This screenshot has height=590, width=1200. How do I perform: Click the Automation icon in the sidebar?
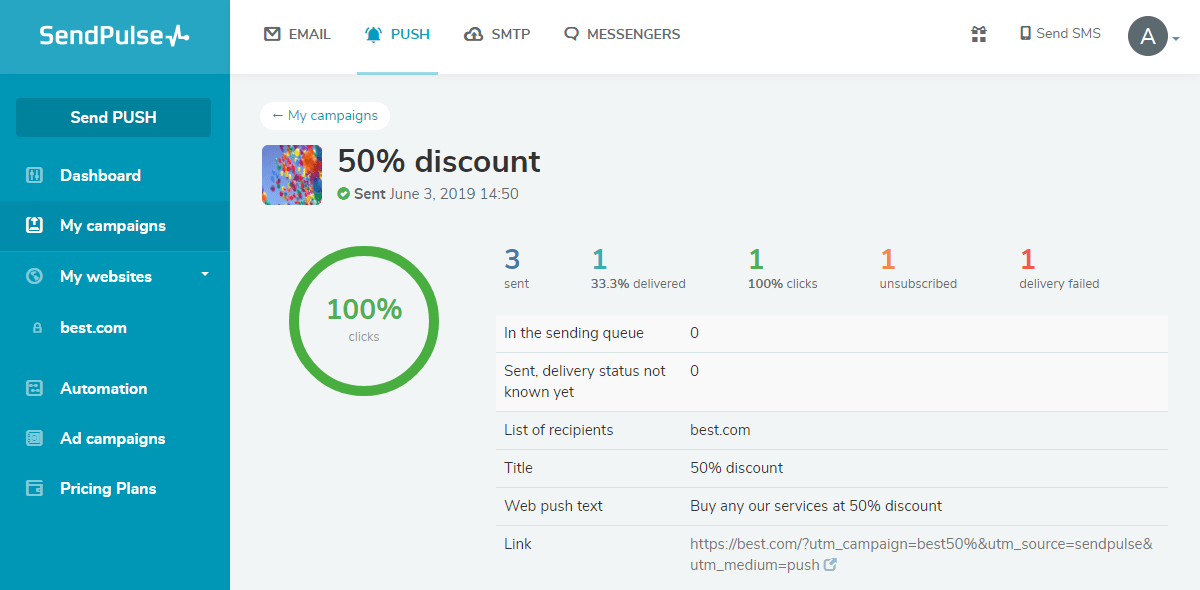point(35,389)
